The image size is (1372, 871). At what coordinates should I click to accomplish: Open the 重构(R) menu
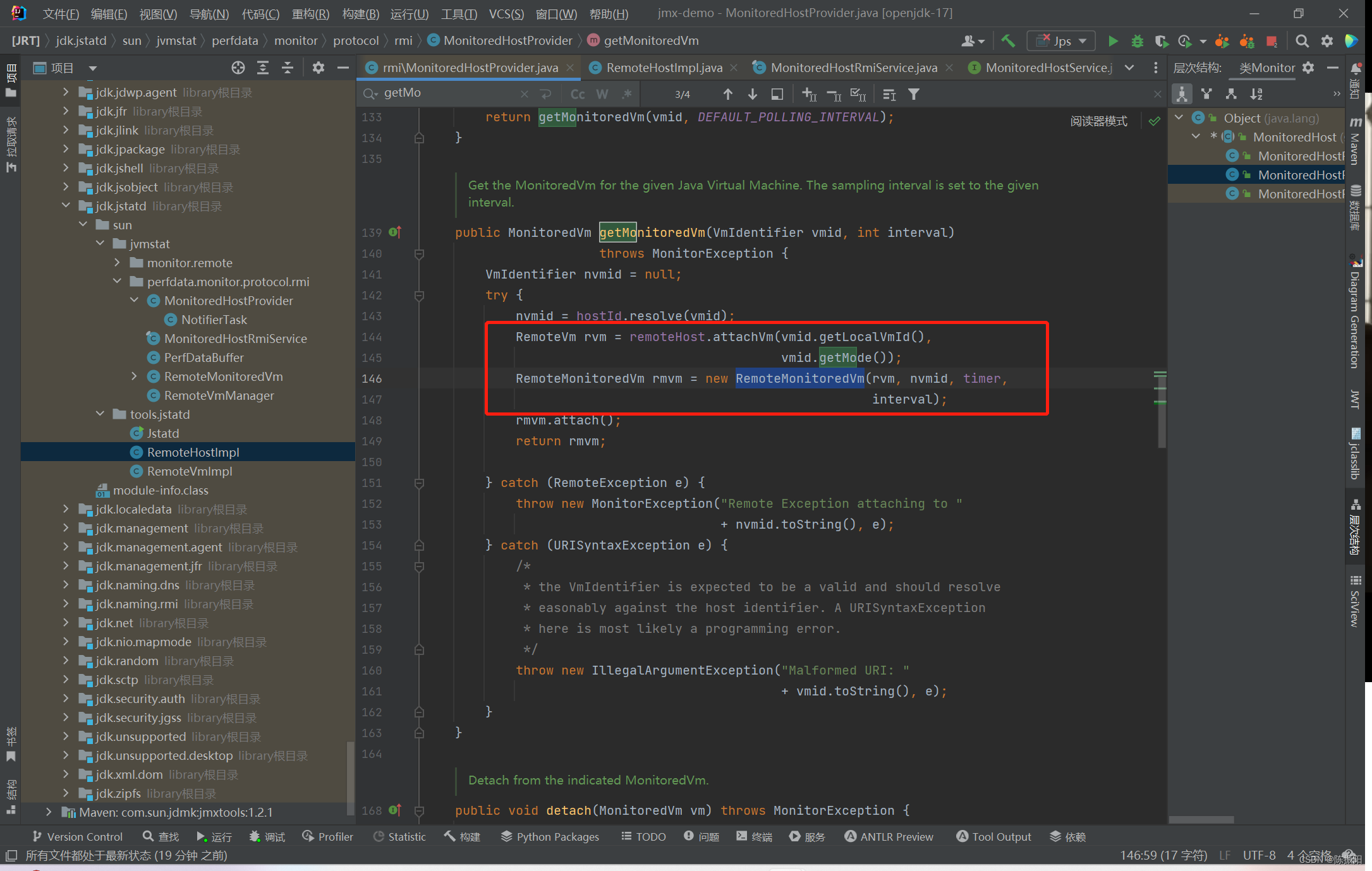point(310,14)
